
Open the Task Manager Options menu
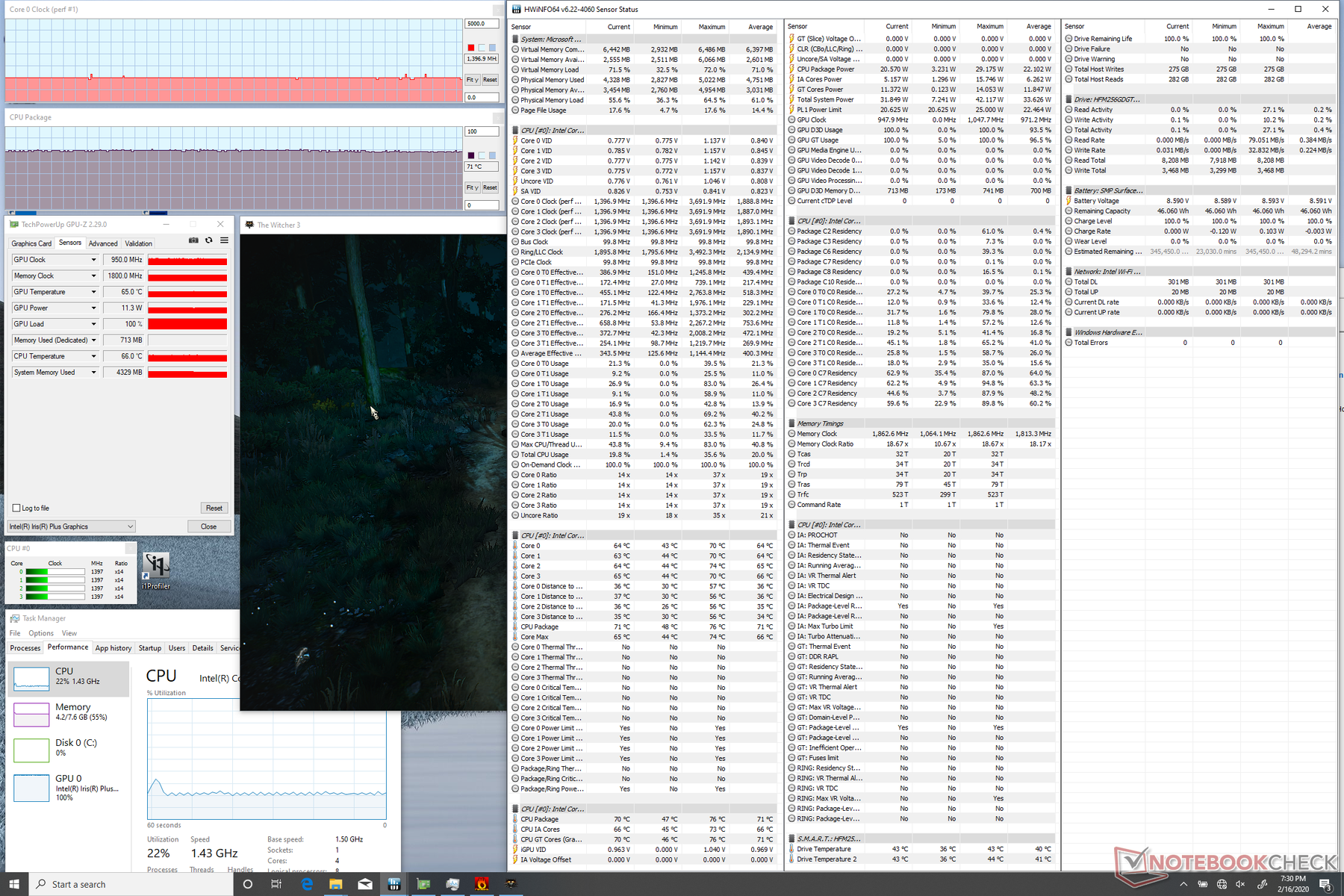tap(41, 633)
